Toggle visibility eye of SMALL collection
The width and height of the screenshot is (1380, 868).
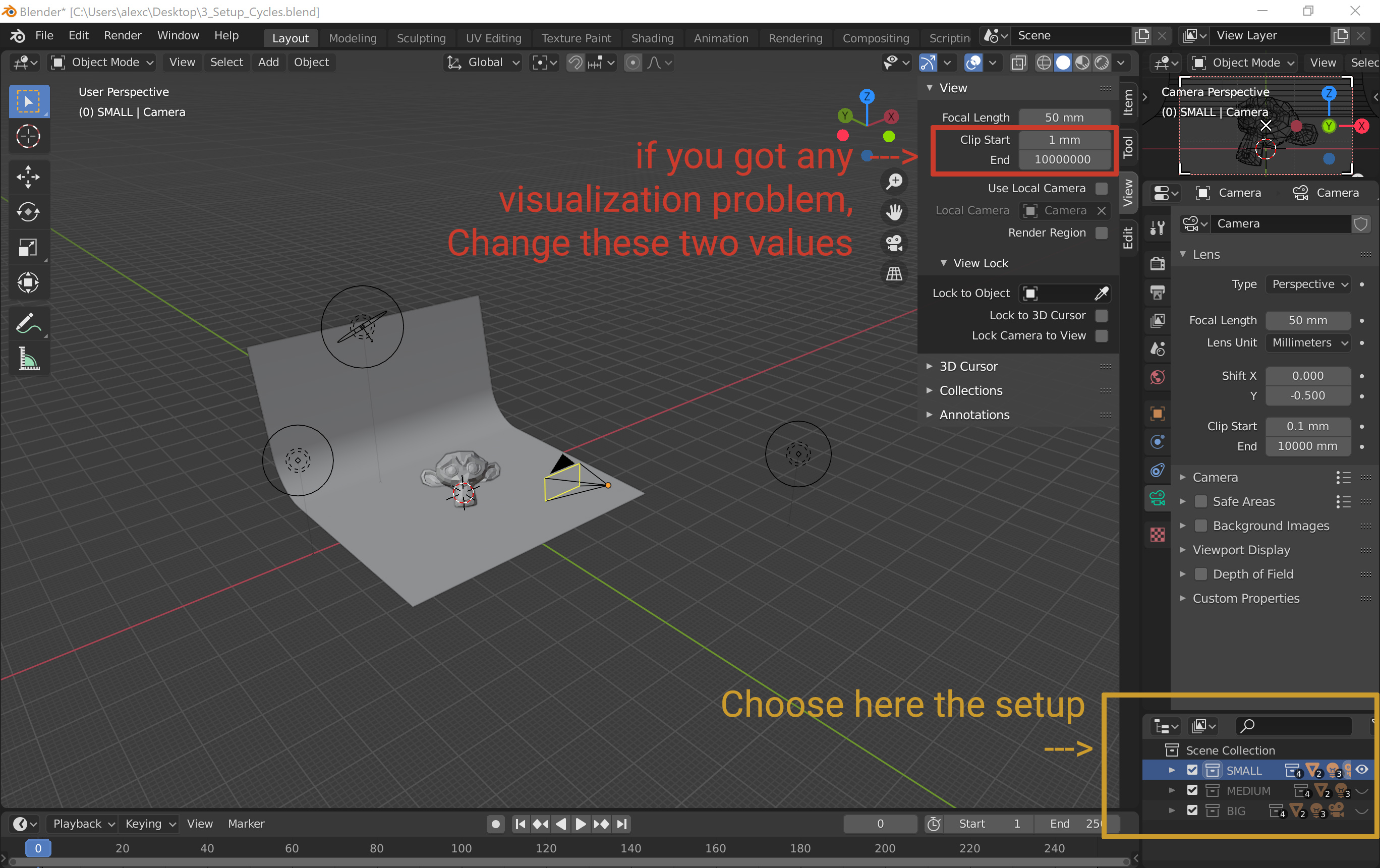pyautogui.click(x=1362, y=770)
